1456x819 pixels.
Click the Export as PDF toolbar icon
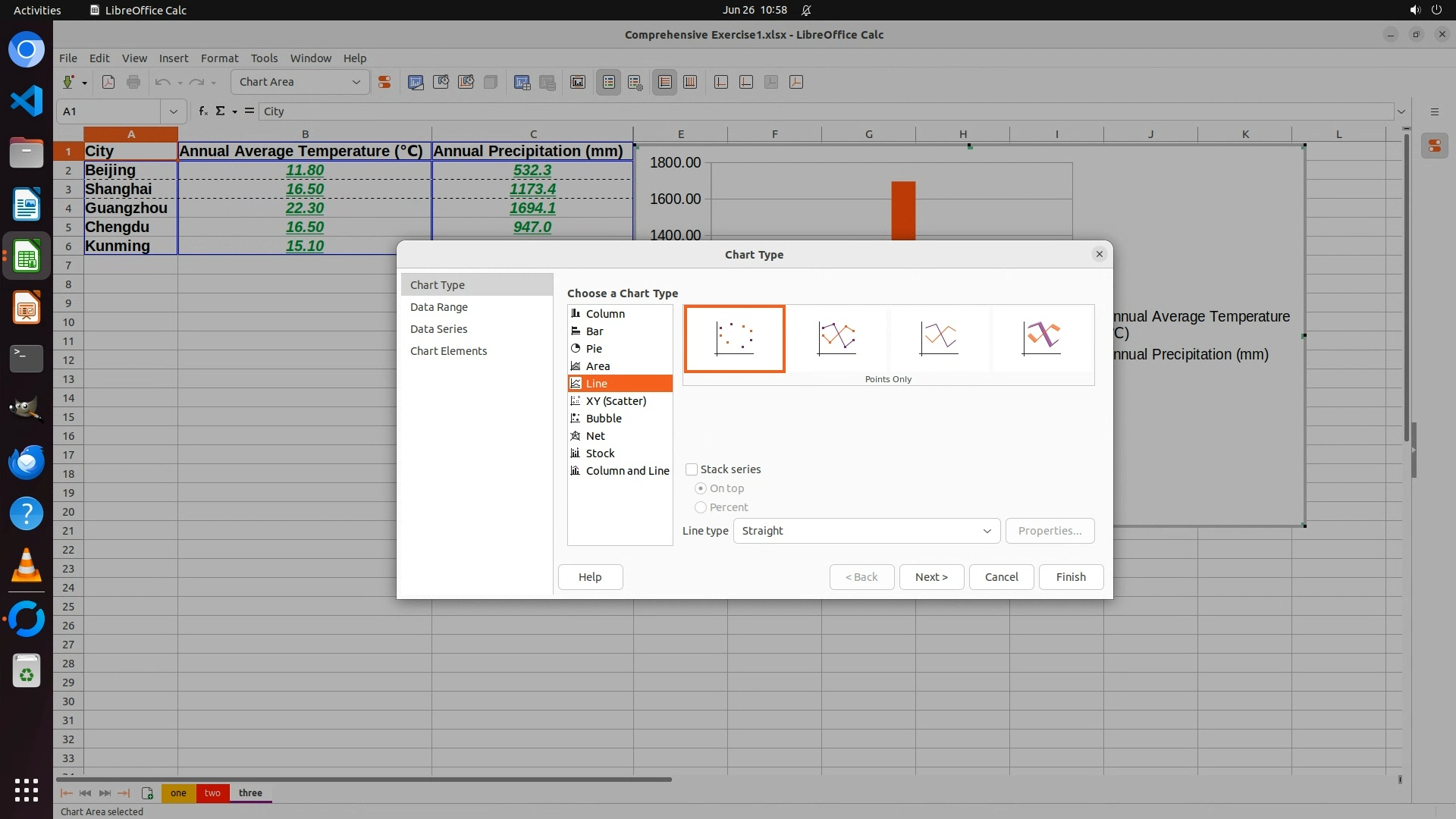pos(108,82)
